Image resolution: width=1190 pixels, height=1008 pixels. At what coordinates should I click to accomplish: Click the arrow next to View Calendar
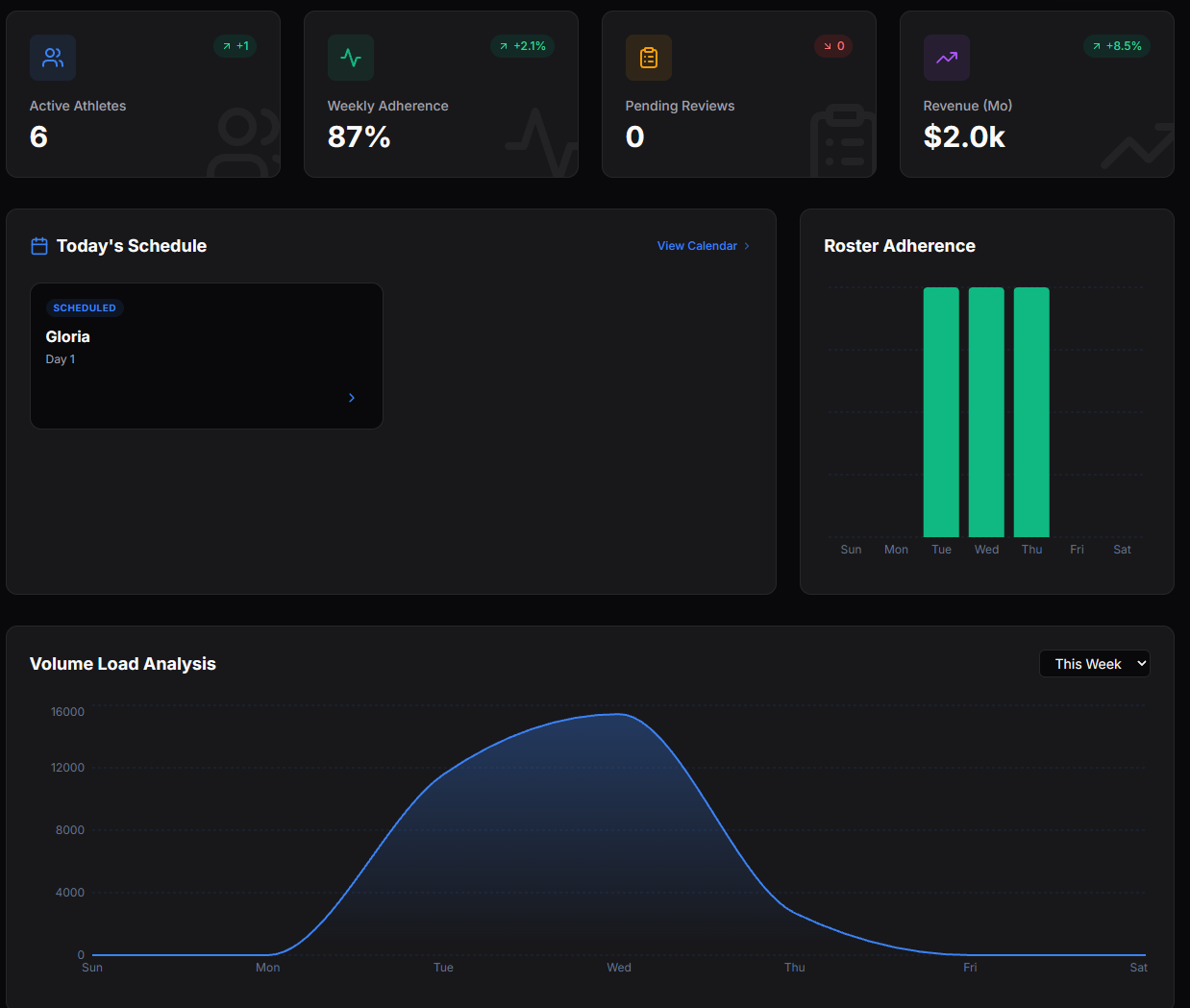click(748, 245)
